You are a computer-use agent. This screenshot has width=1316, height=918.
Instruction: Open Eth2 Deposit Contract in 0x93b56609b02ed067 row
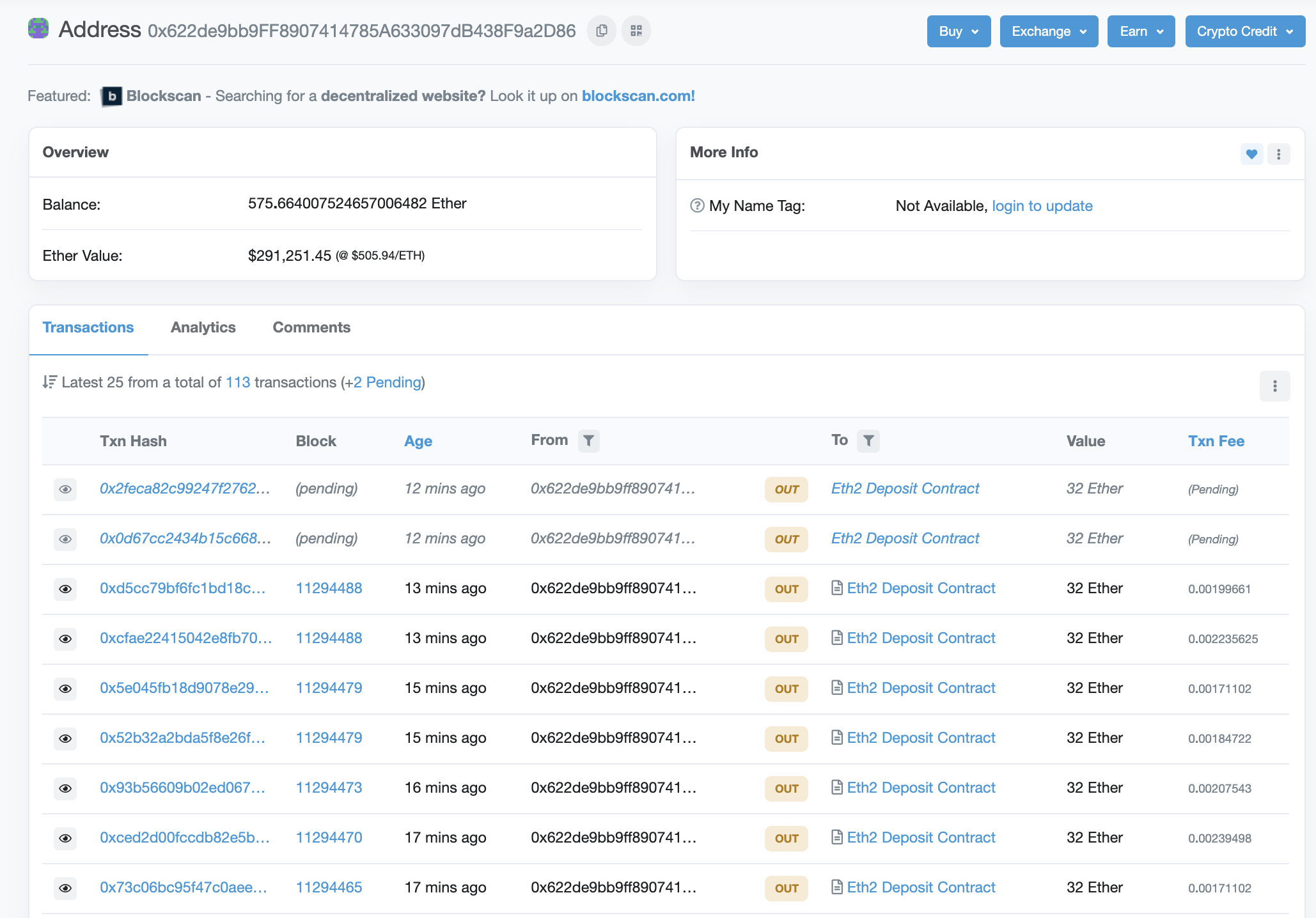click(921, 788)
